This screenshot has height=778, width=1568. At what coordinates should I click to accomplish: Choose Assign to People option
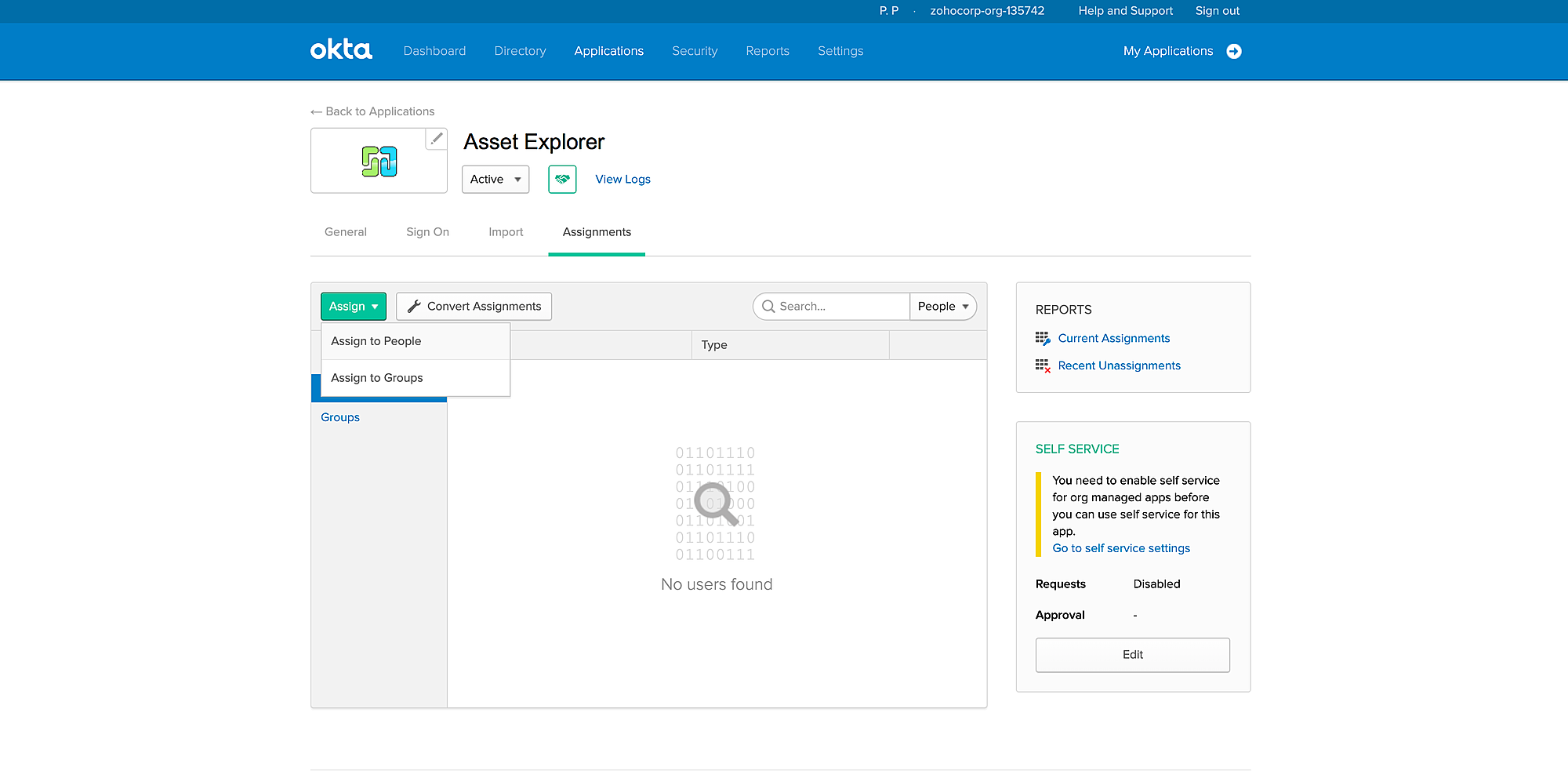376,341
